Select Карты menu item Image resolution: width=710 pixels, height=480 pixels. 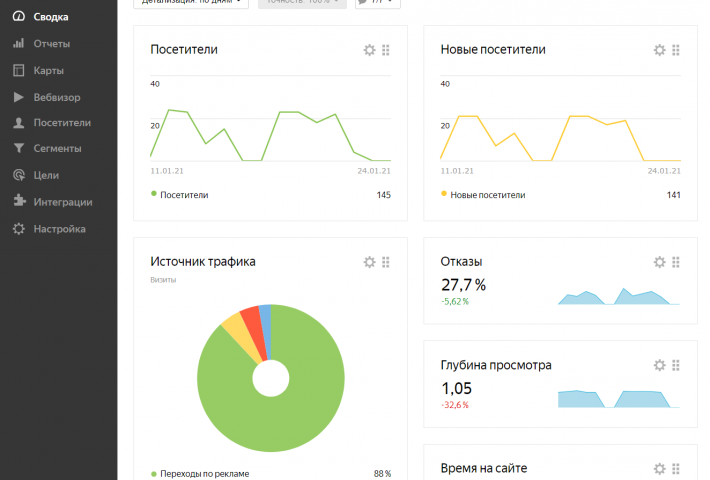[48, 71]
